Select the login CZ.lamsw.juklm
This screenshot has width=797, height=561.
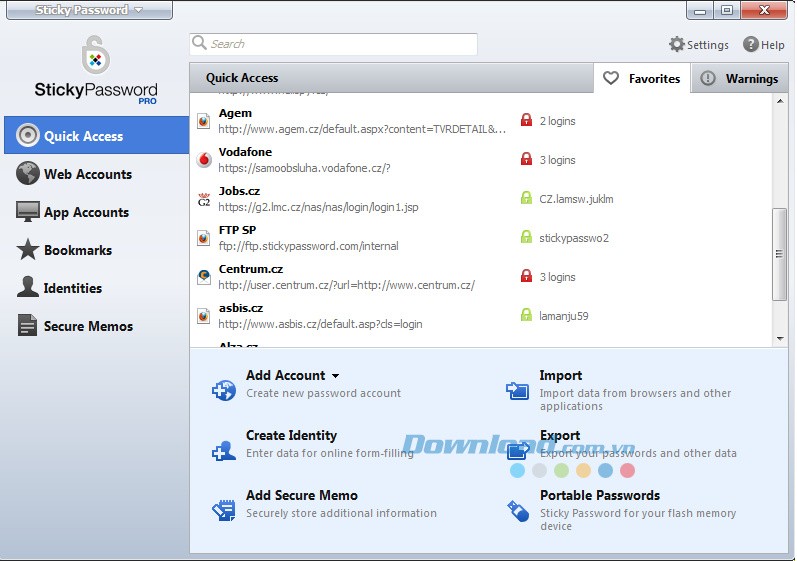(576, 199)
